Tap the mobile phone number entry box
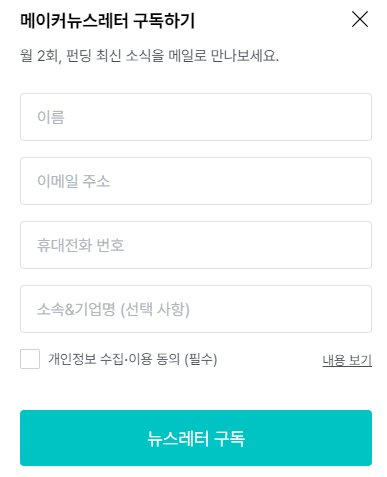Screen dimensions: 387x477 196,245
